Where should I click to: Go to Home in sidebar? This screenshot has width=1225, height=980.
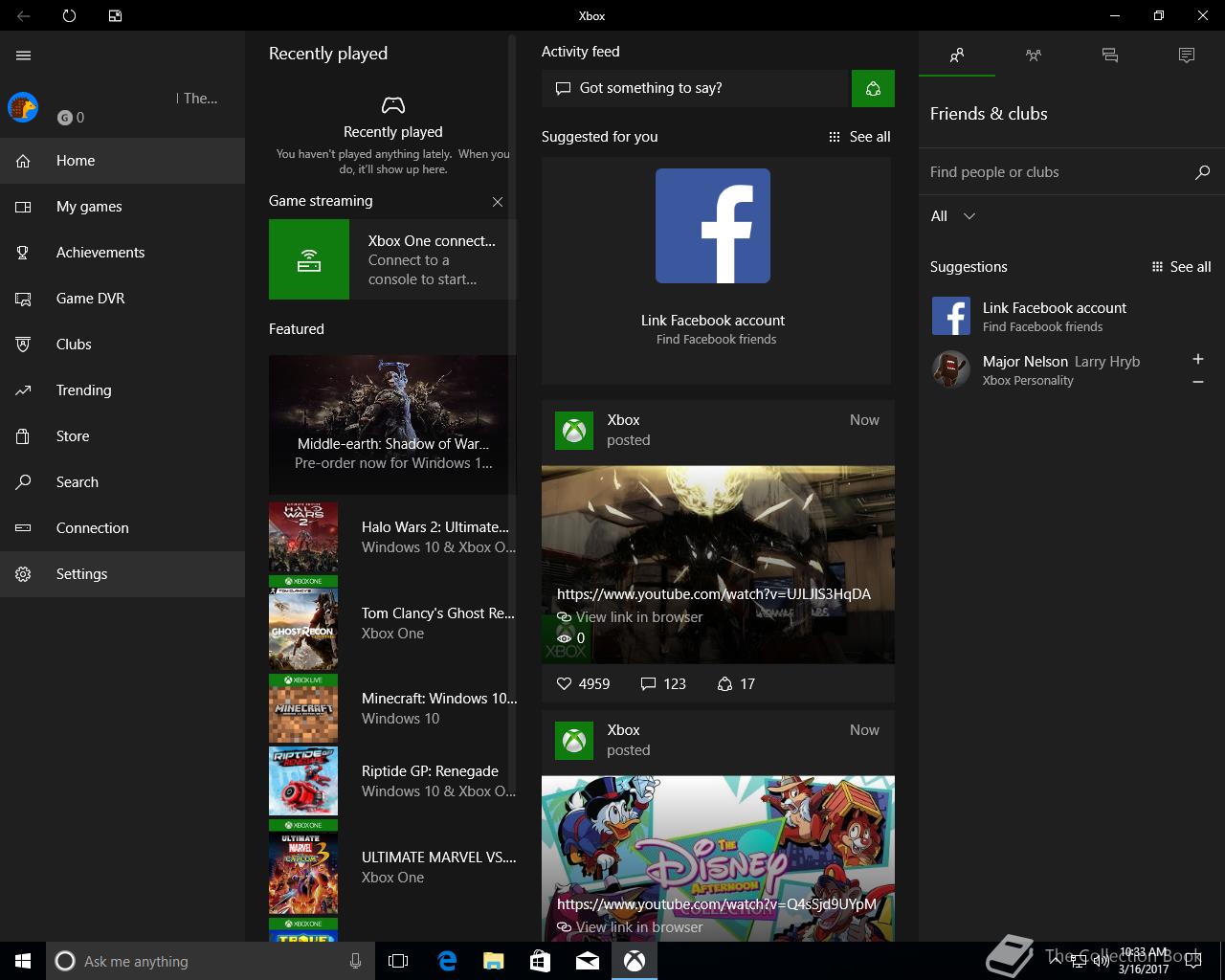[x=122, y=161]
